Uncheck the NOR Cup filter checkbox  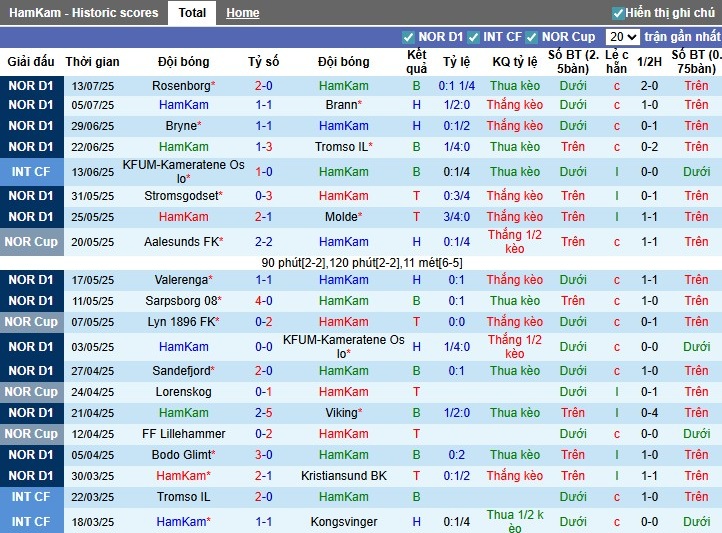[531, 37]
